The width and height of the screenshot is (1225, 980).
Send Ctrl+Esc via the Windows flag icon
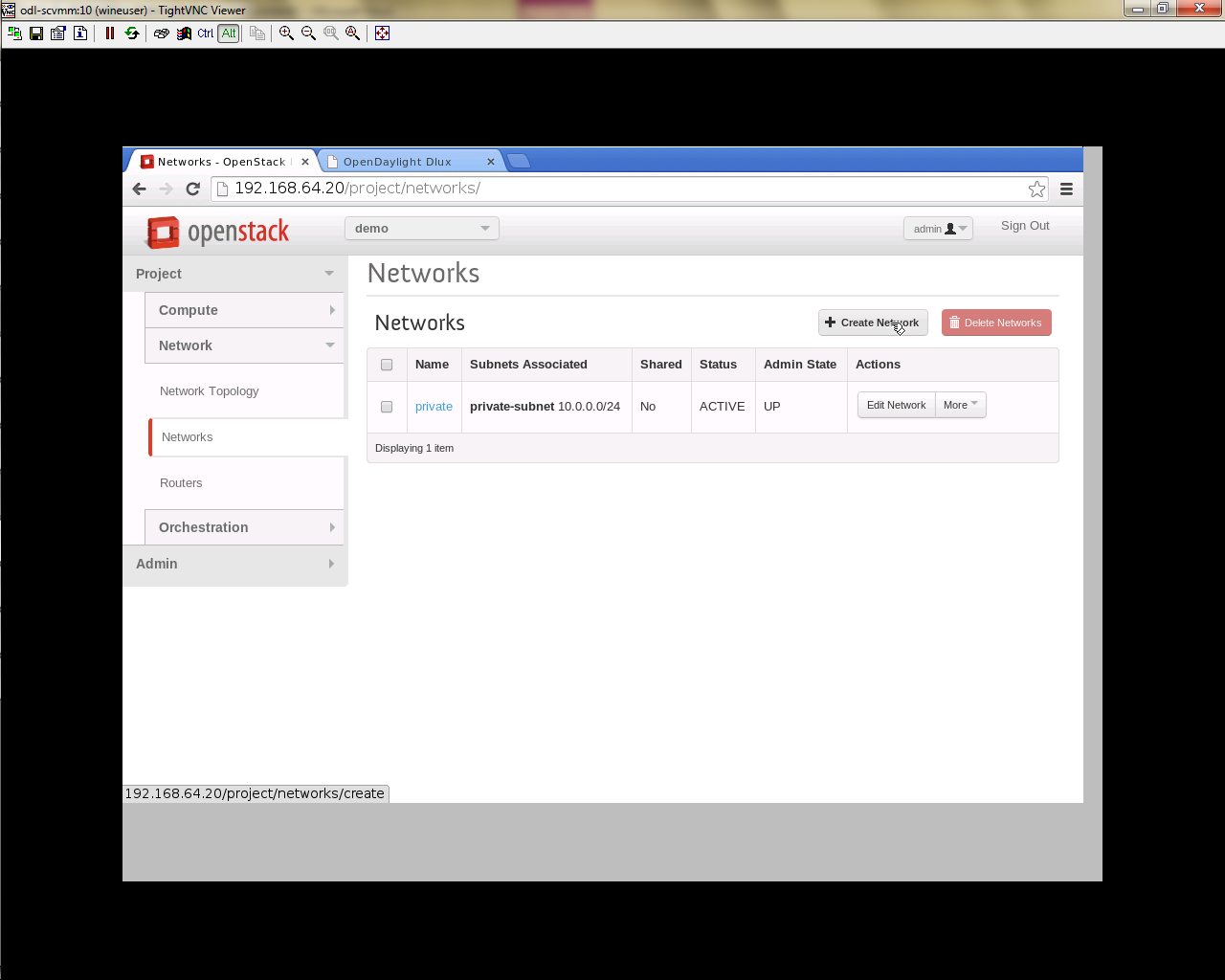(184, 33)
